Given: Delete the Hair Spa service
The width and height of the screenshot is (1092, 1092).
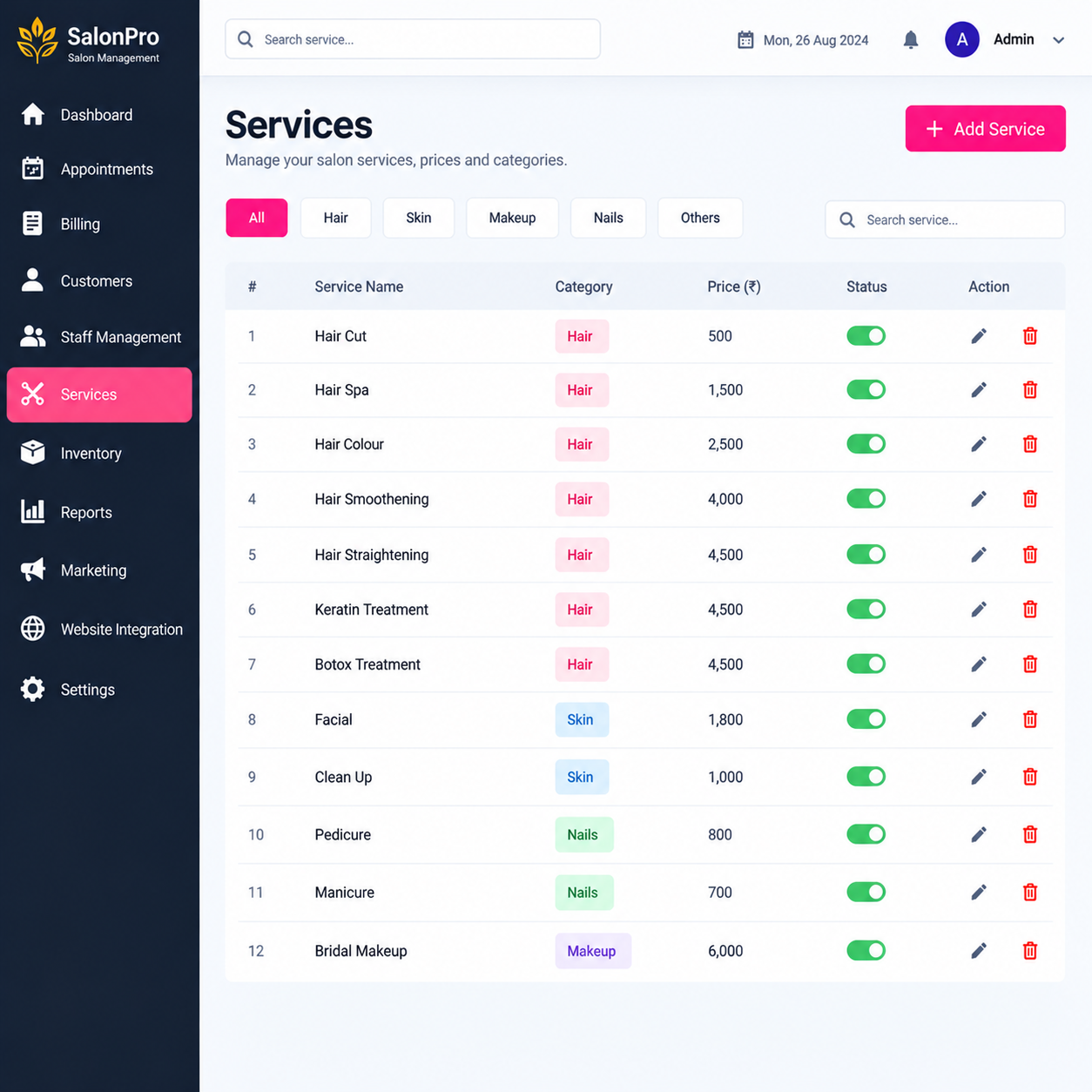Looking at the screenshot, I should point(1030,390).
